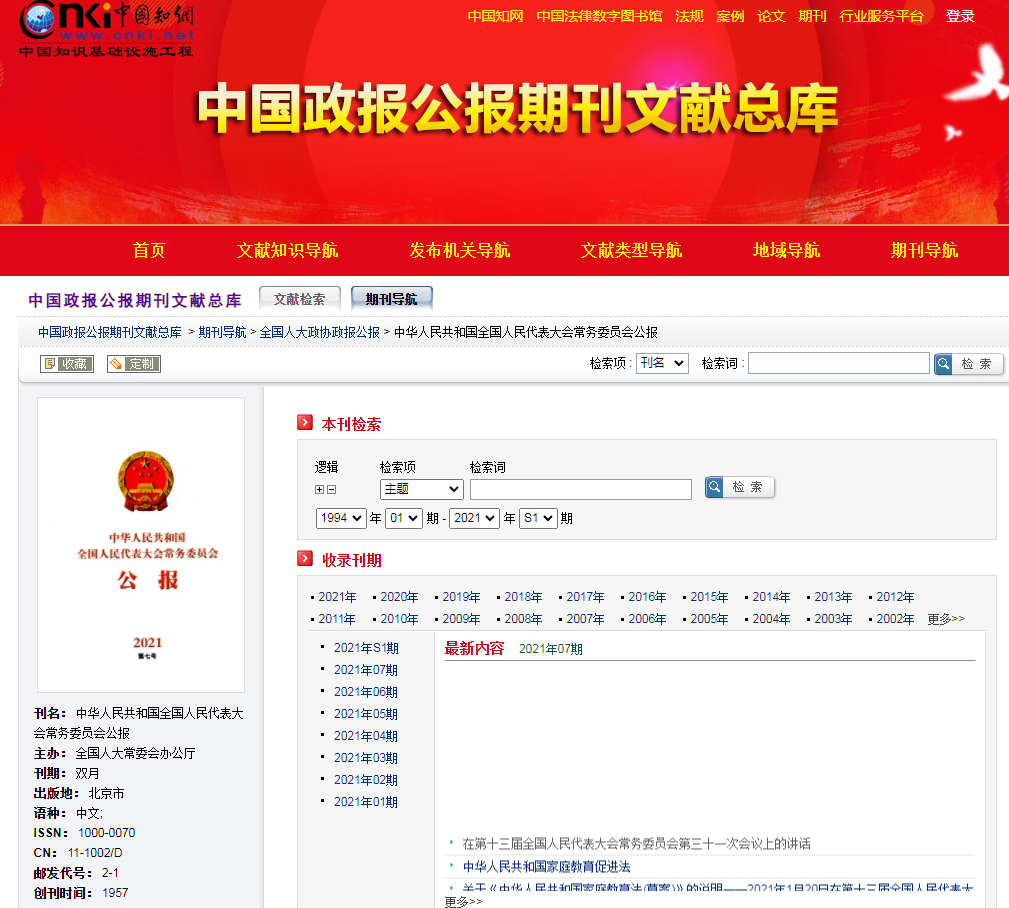The image size is (1009, 908).
Task: Click the top-right 检索 magnifier search button
Action: point(968,364)
